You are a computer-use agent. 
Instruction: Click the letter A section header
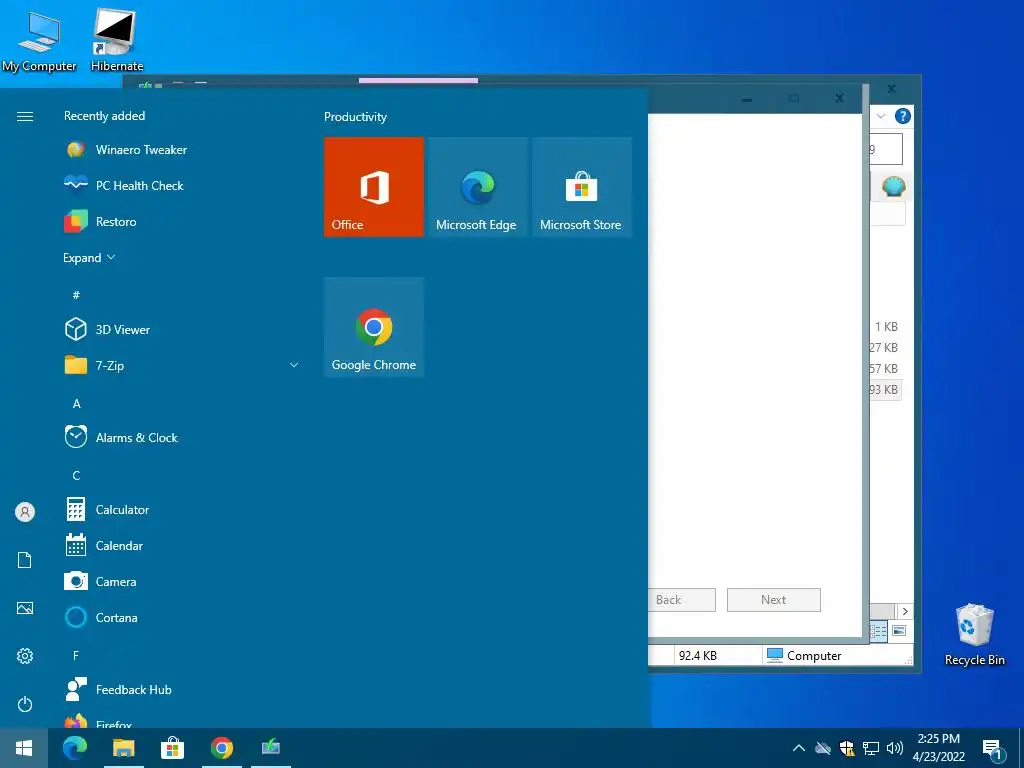point(76,403)
